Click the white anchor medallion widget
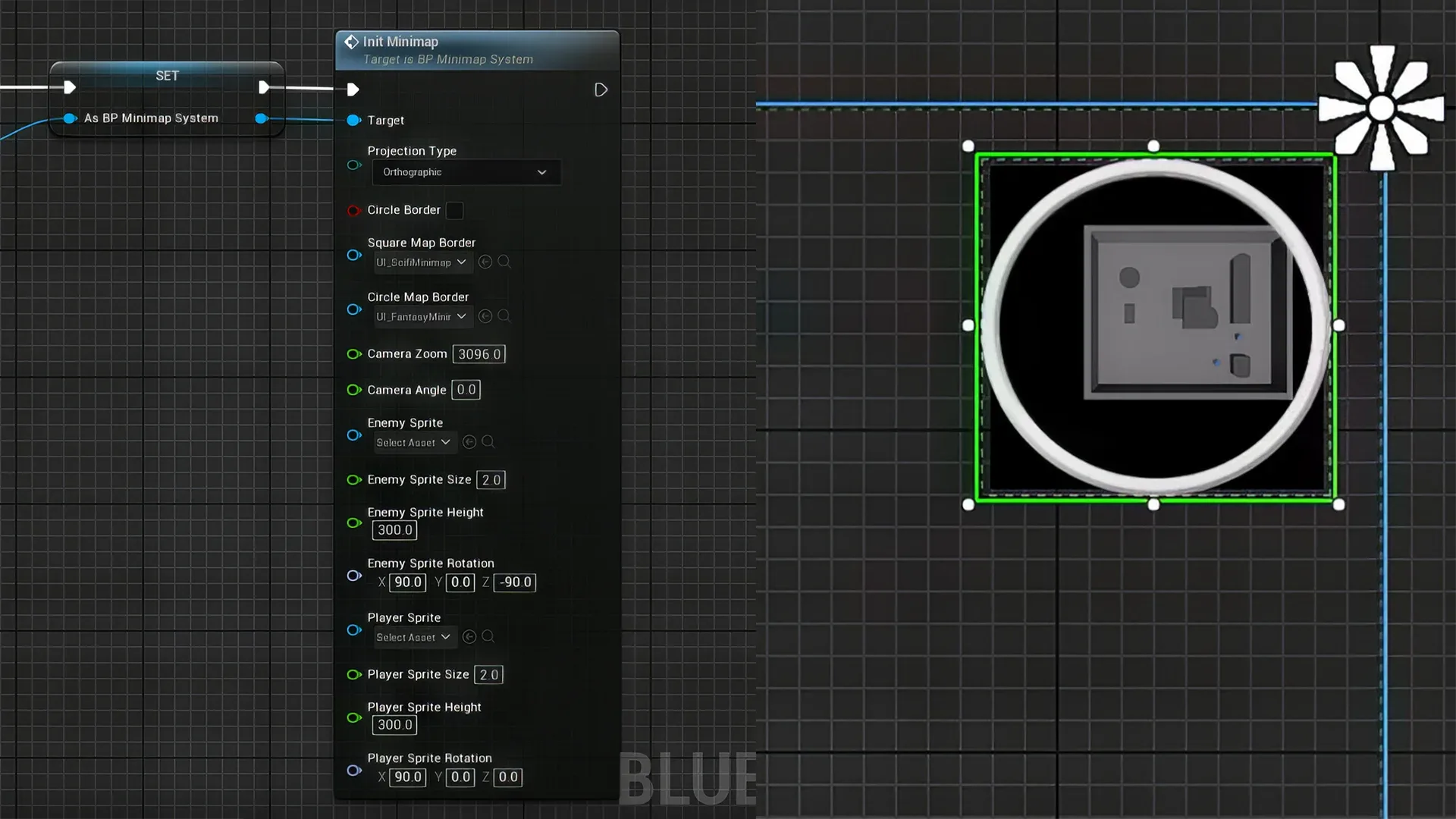The image size is (1456, 819). click(1382, 108)
